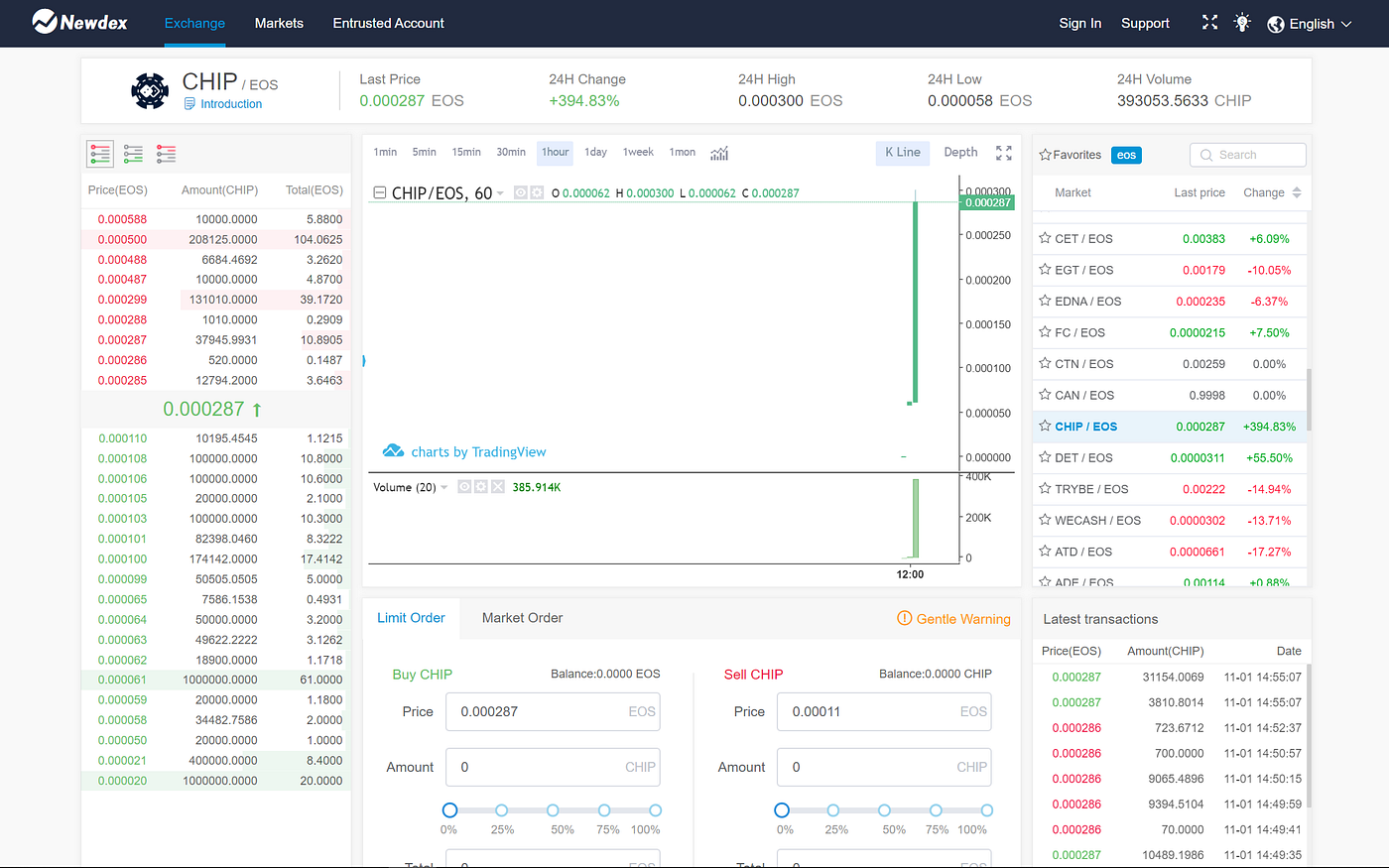Image resolution: width=1389 pixels, height=868 pixels.
Task: Click the globe language icon
Action: click(1276, 24)
